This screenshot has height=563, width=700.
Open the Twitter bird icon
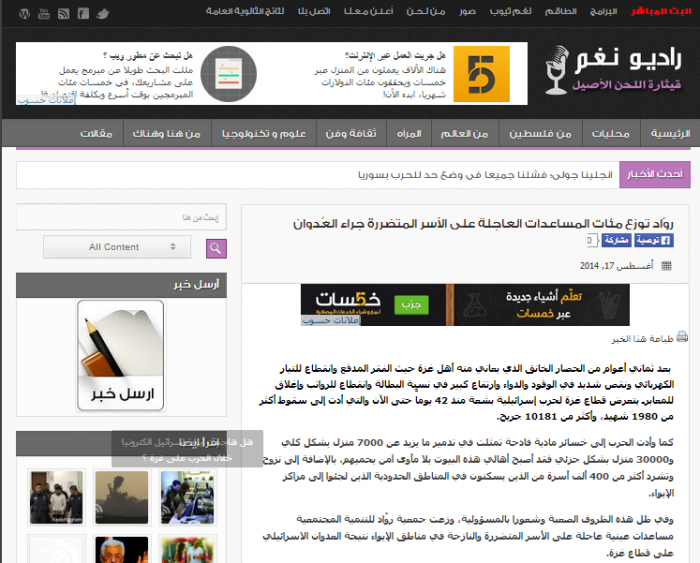[103, 13]
